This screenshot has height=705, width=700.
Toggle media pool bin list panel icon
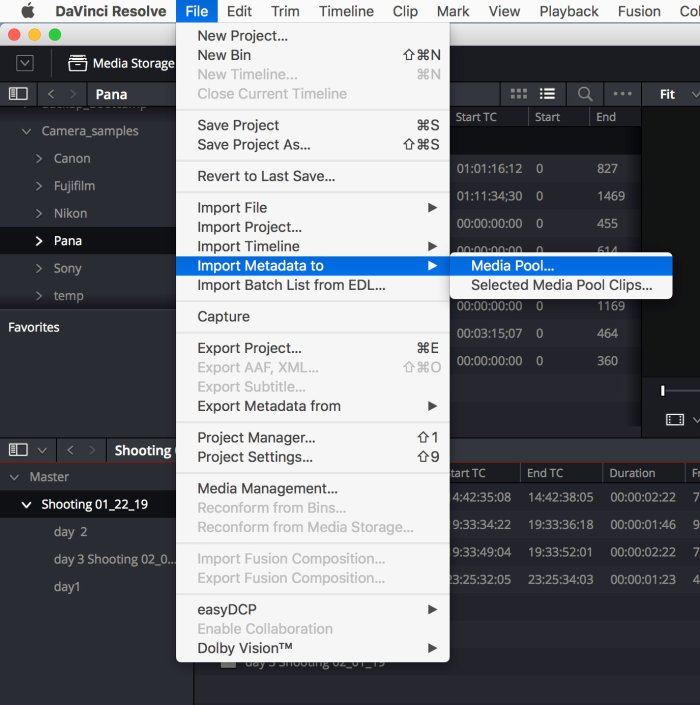[18, 450]
